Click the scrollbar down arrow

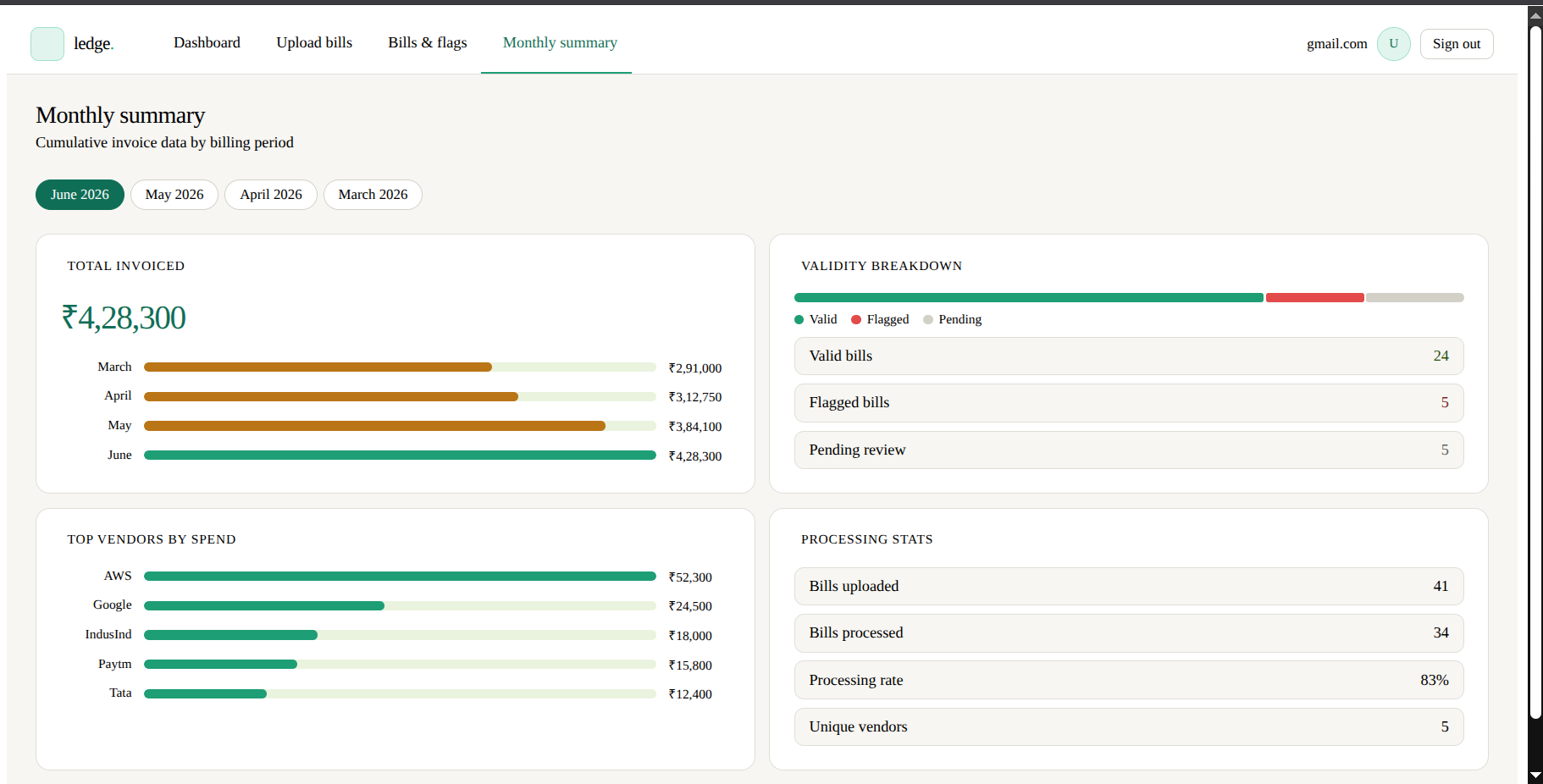pos(1535,776)
